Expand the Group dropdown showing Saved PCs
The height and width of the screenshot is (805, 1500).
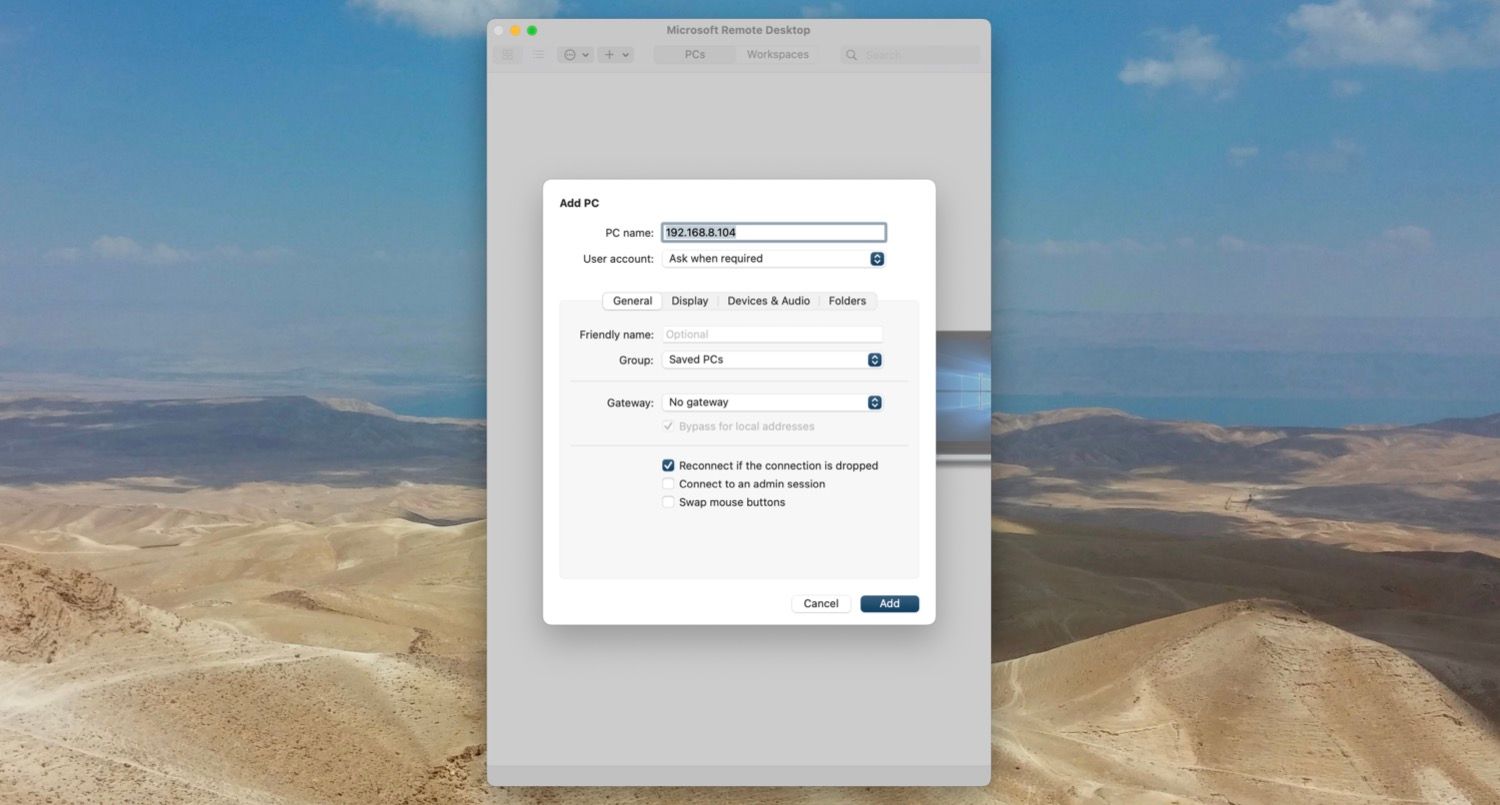coord(773,360)
